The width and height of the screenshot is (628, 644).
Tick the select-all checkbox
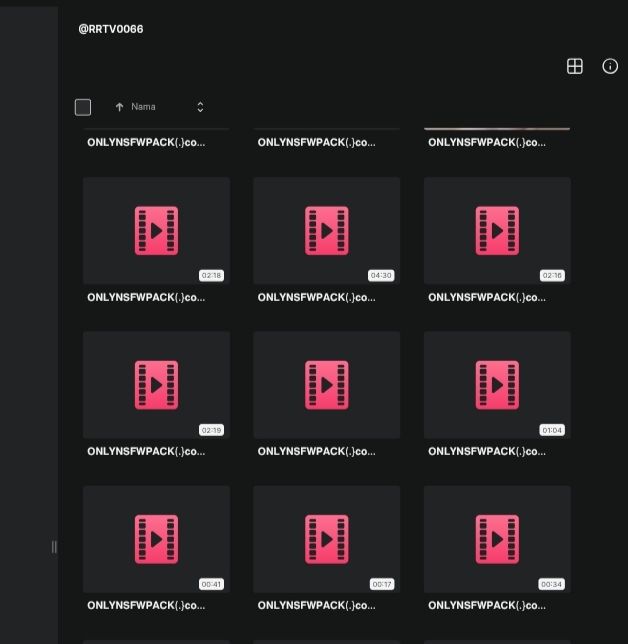click(83, 107)
